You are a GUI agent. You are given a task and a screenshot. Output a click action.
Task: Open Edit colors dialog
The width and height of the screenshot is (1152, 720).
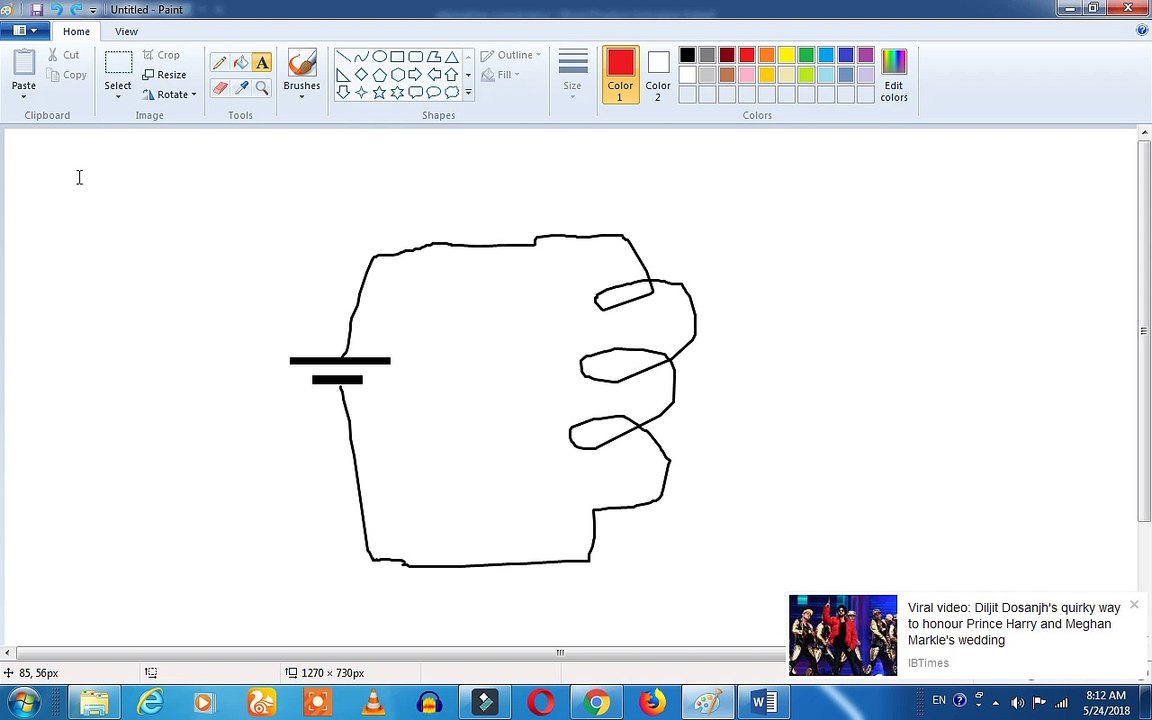[x=894, y=75]
